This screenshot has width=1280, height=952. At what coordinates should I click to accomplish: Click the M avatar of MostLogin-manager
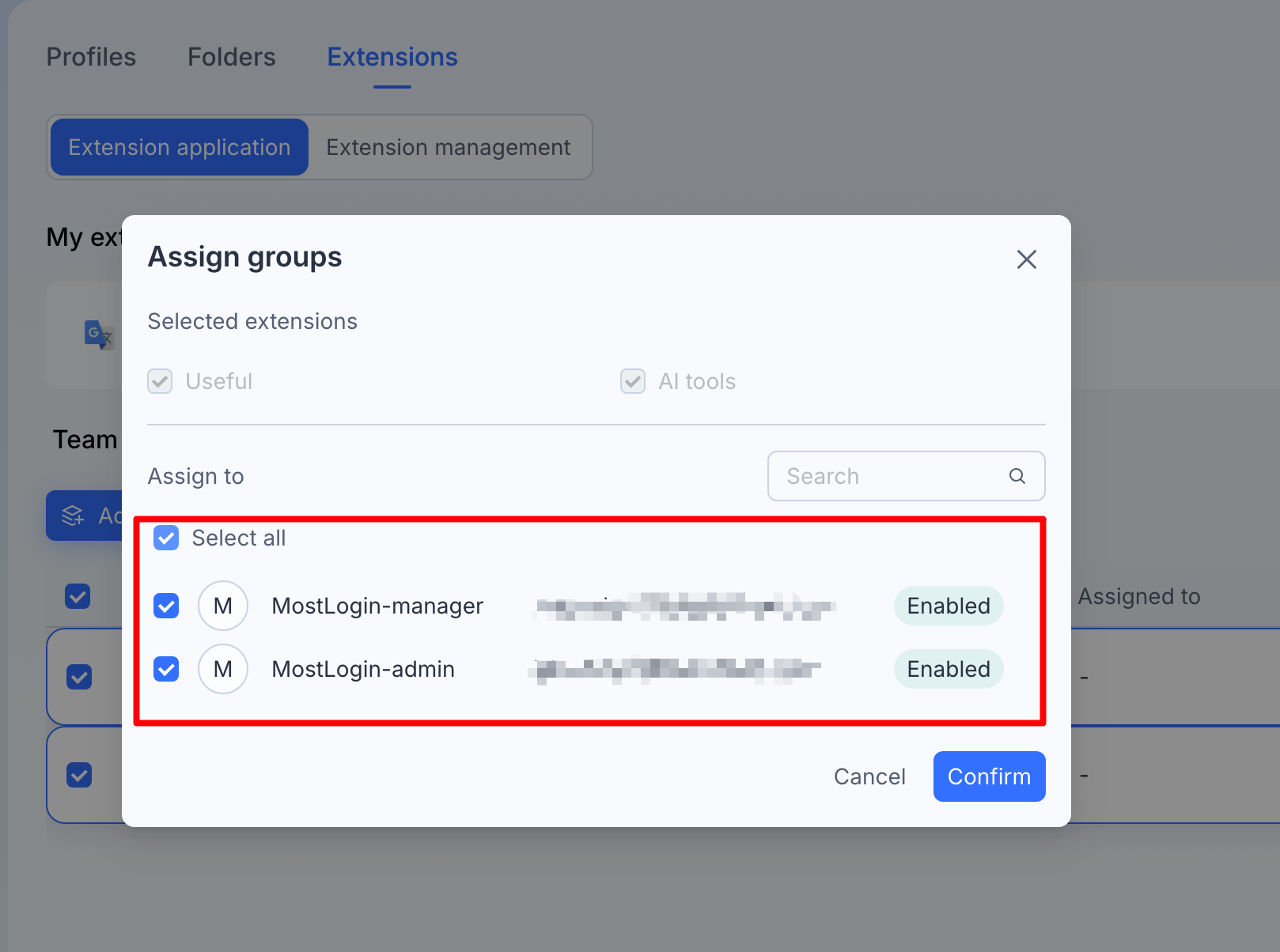pyautogui.click(x=223, y=606)
